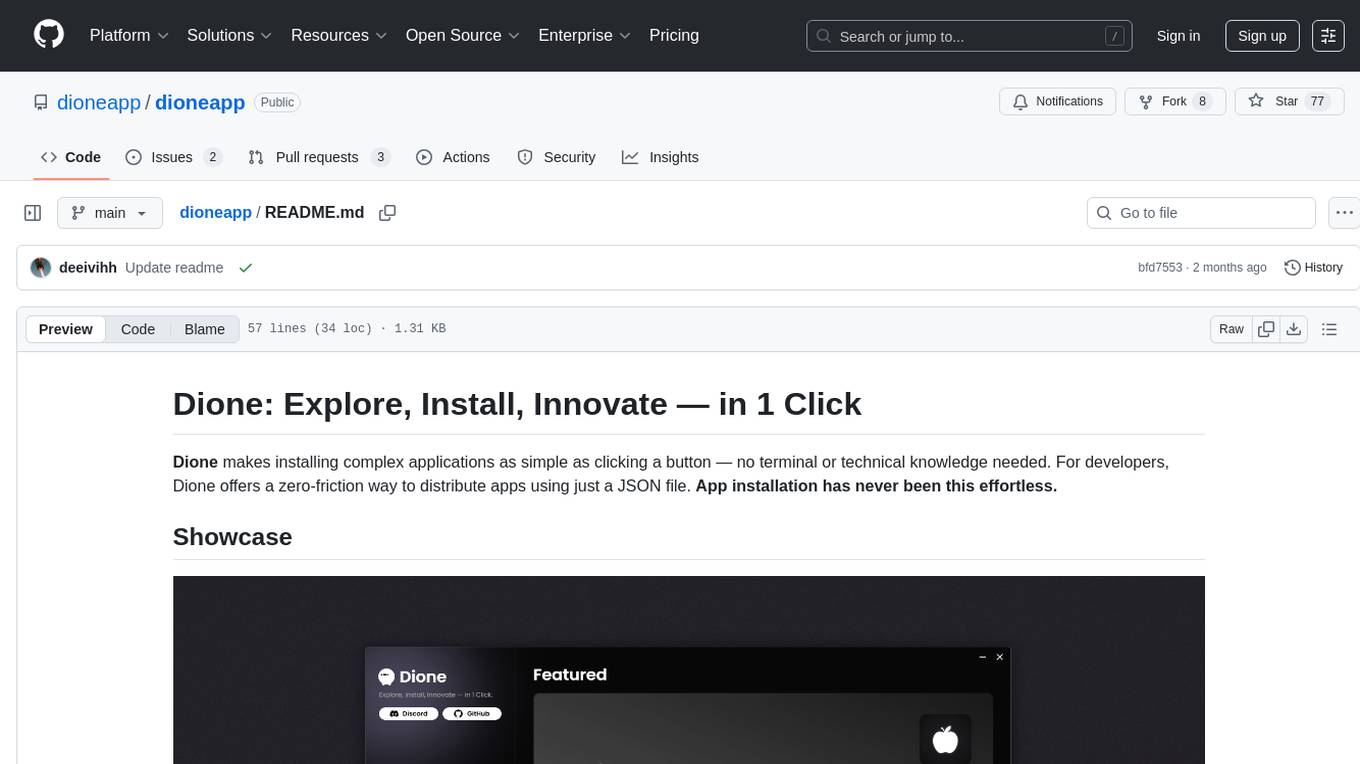Click the README.md filename in the breadcrumb
Screen dimensions: 1360x764
(x=315, y=213)
